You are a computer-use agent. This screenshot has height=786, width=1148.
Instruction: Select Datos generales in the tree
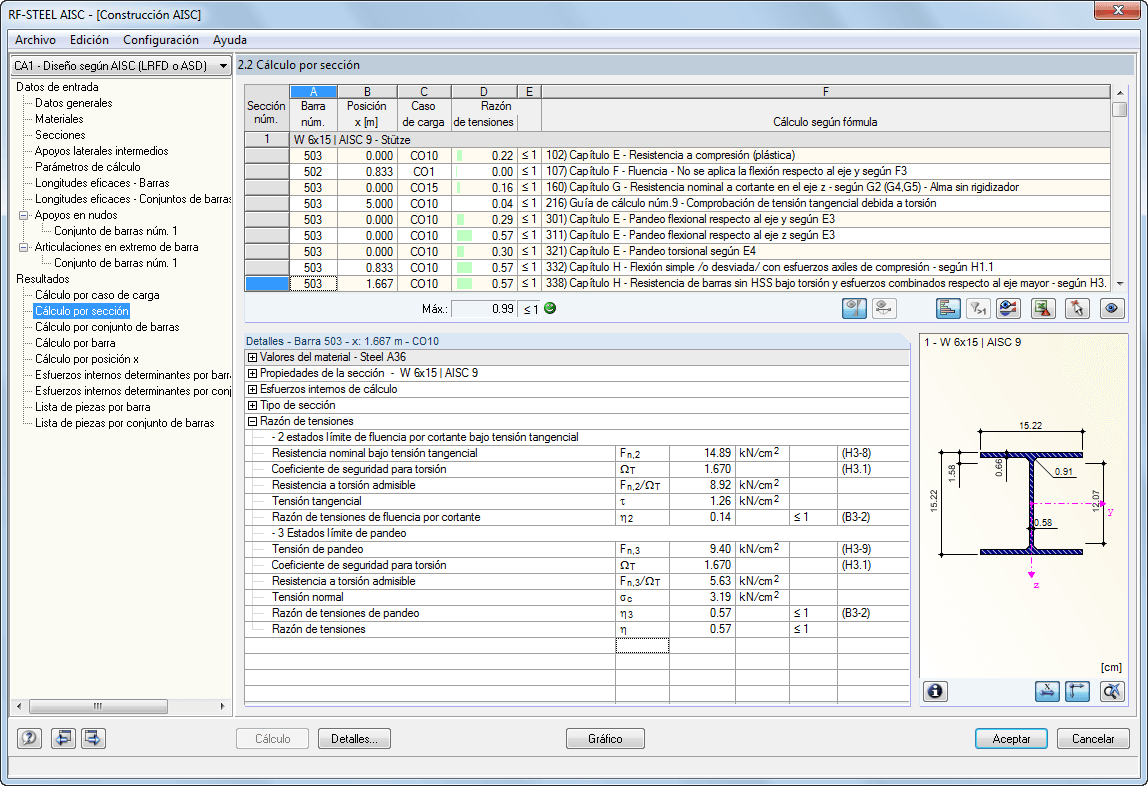pos(74,103)
